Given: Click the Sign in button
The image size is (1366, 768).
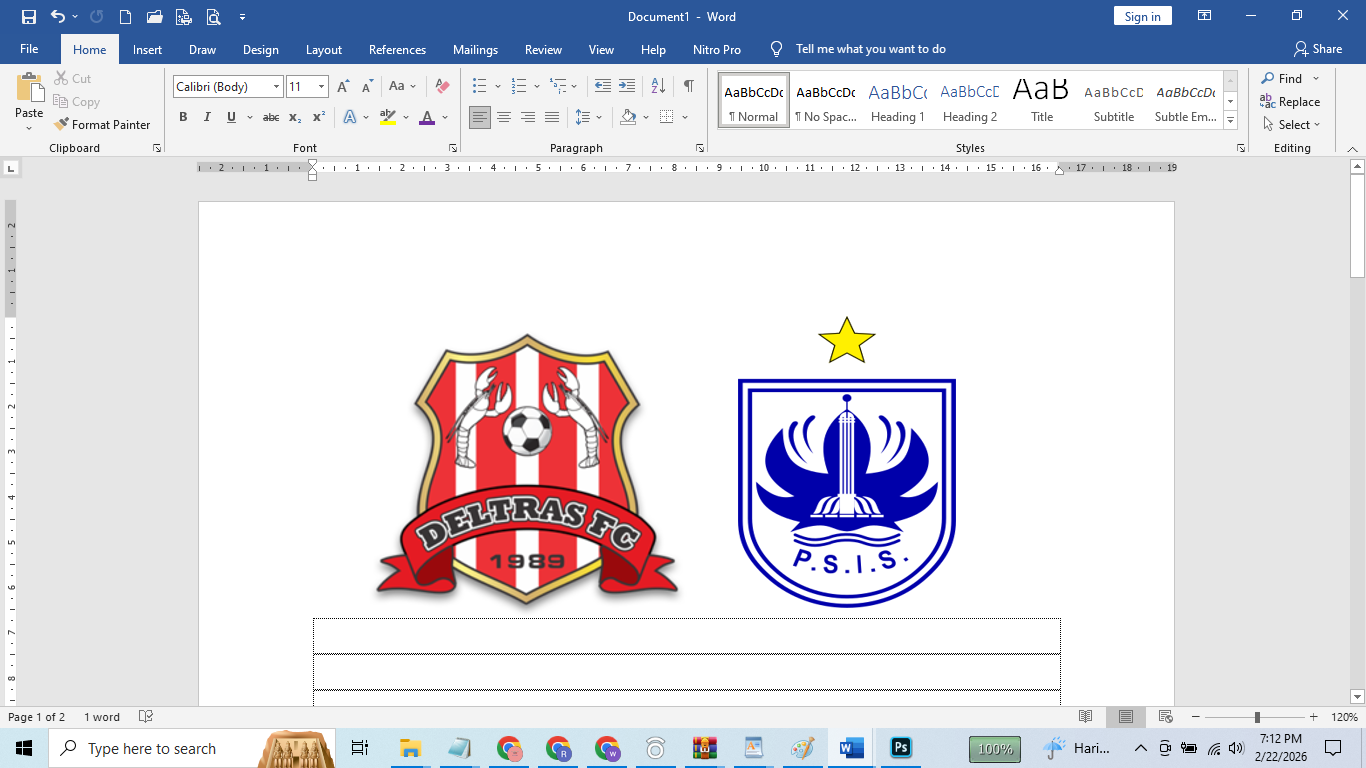Looking at the screenshot, I should pos(1142,16).
